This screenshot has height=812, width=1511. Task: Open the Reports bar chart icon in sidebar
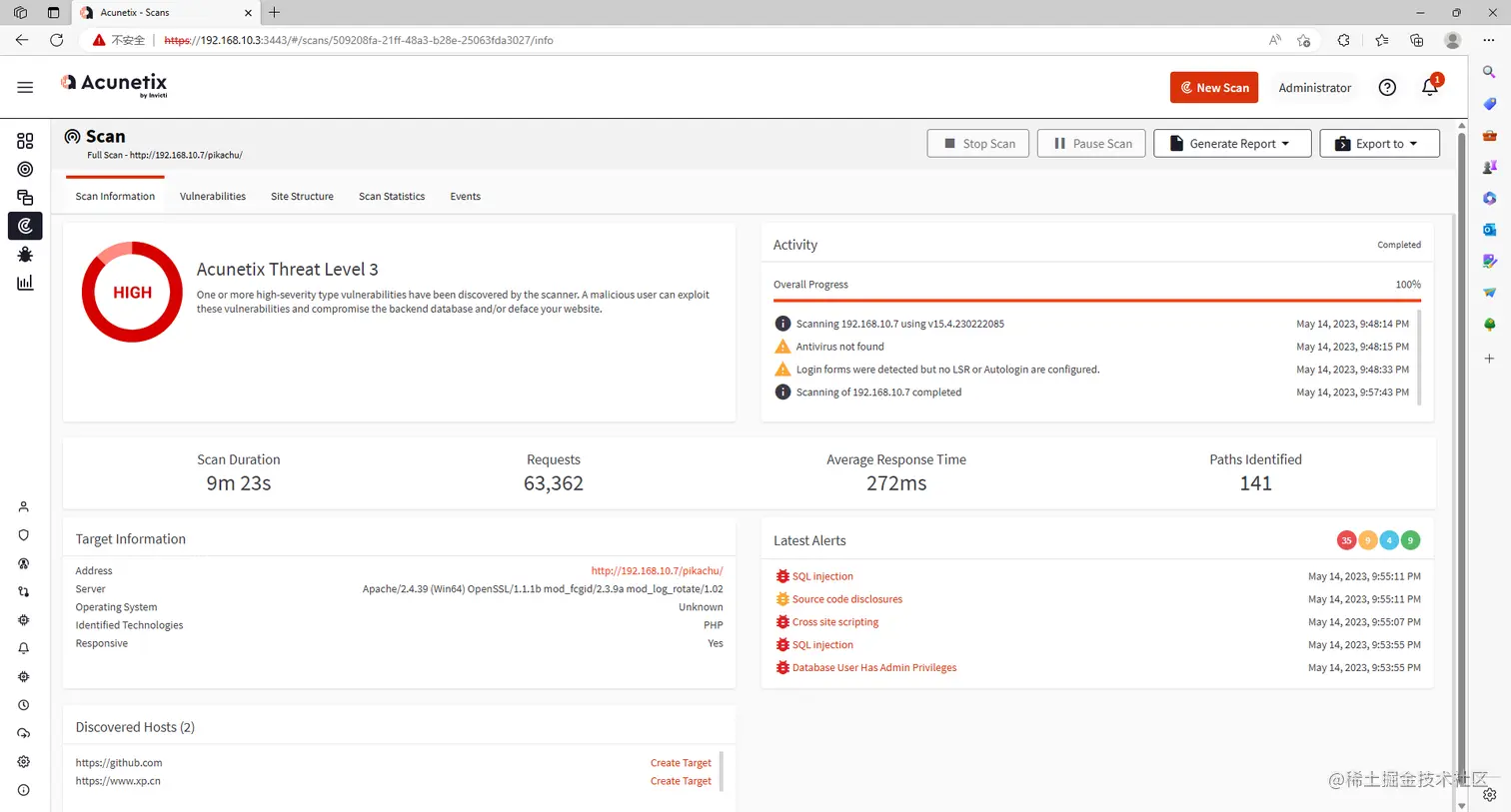25,283
